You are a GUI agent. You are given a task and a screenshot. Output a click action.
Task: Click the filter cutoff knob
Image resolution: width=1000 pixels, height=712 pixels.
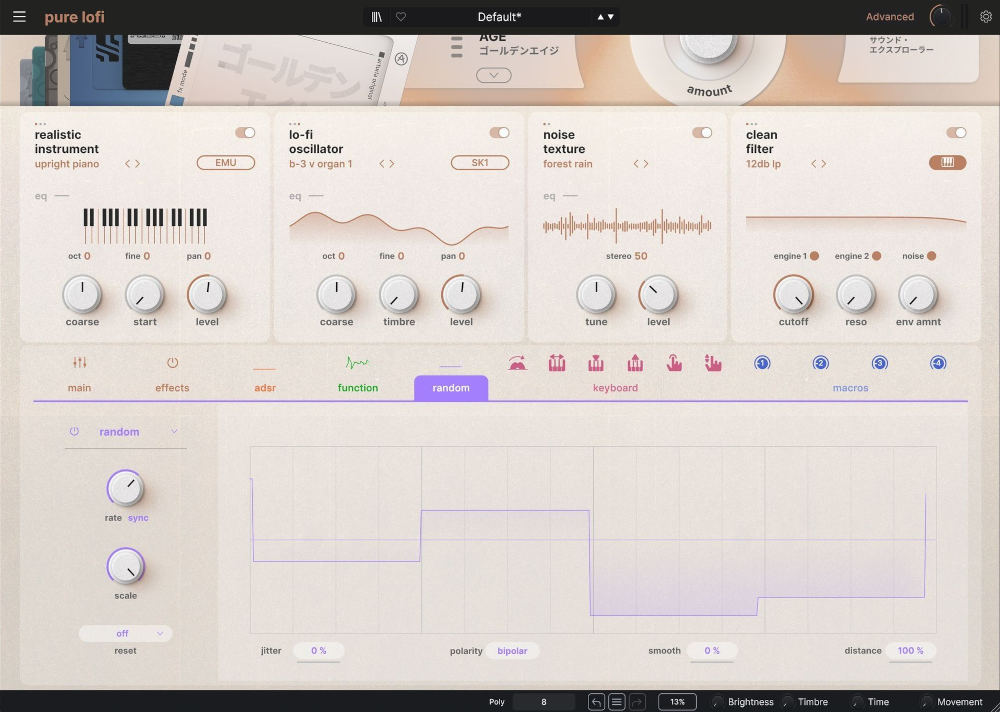click(x=793, y=295)
